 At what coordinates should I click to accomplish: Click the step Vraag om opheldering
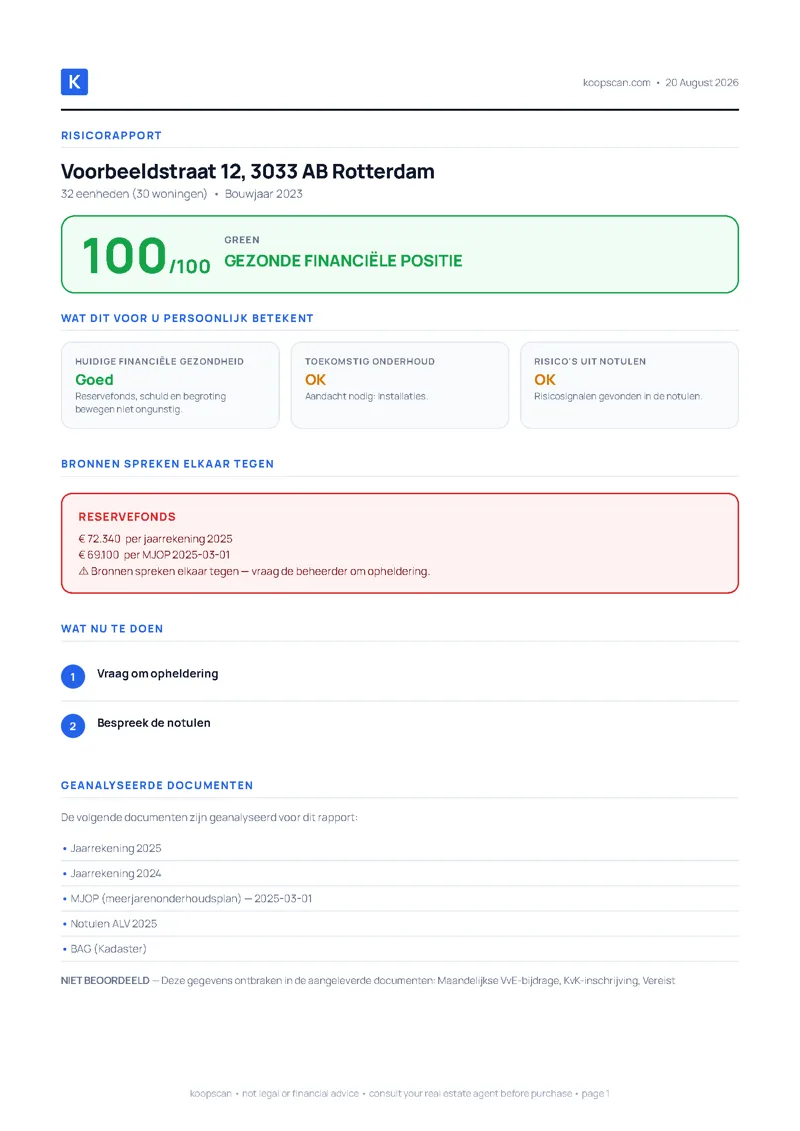(x=158, y=674)
